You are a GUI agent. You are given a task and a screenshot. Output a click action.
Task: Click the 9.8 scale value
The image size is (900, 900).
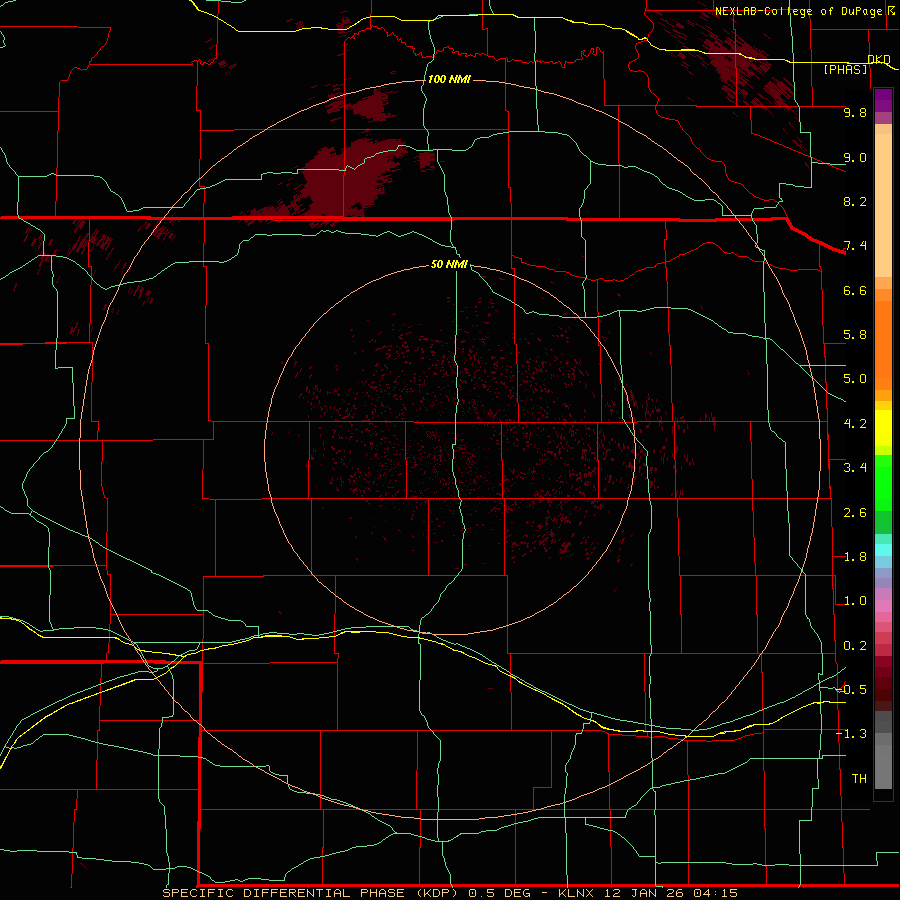pyautogui.click(x=855, y=112)
